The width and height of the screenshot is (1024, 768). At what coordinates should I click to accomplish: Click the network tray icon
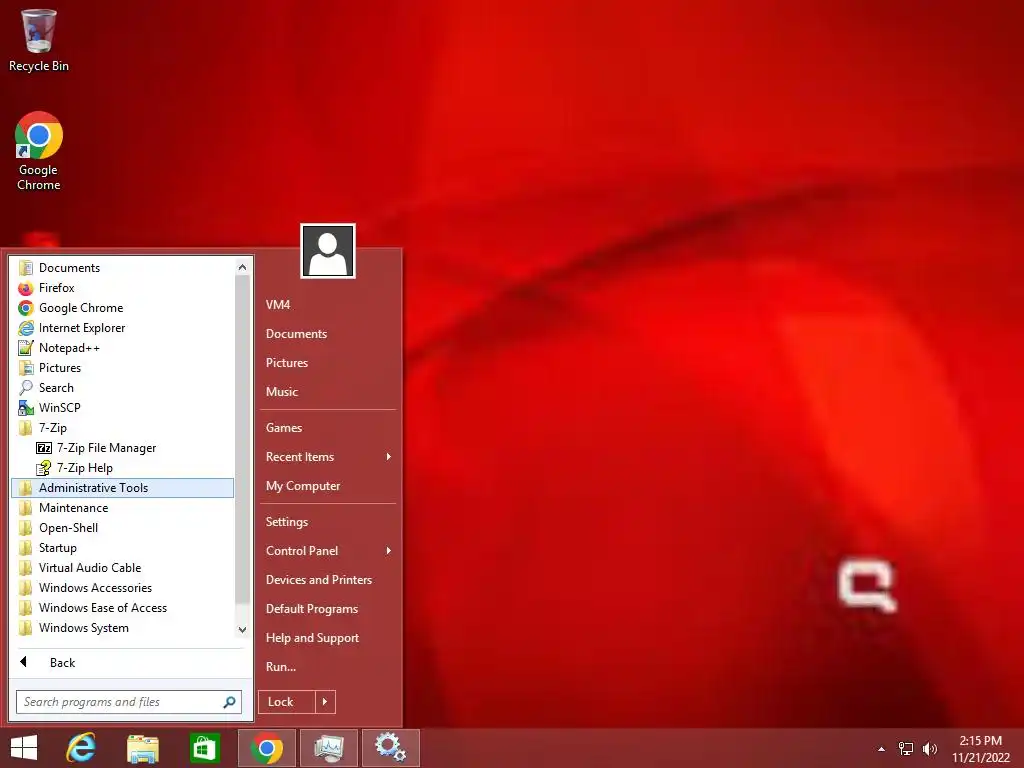pyautogui.click(x=906, y=749)
